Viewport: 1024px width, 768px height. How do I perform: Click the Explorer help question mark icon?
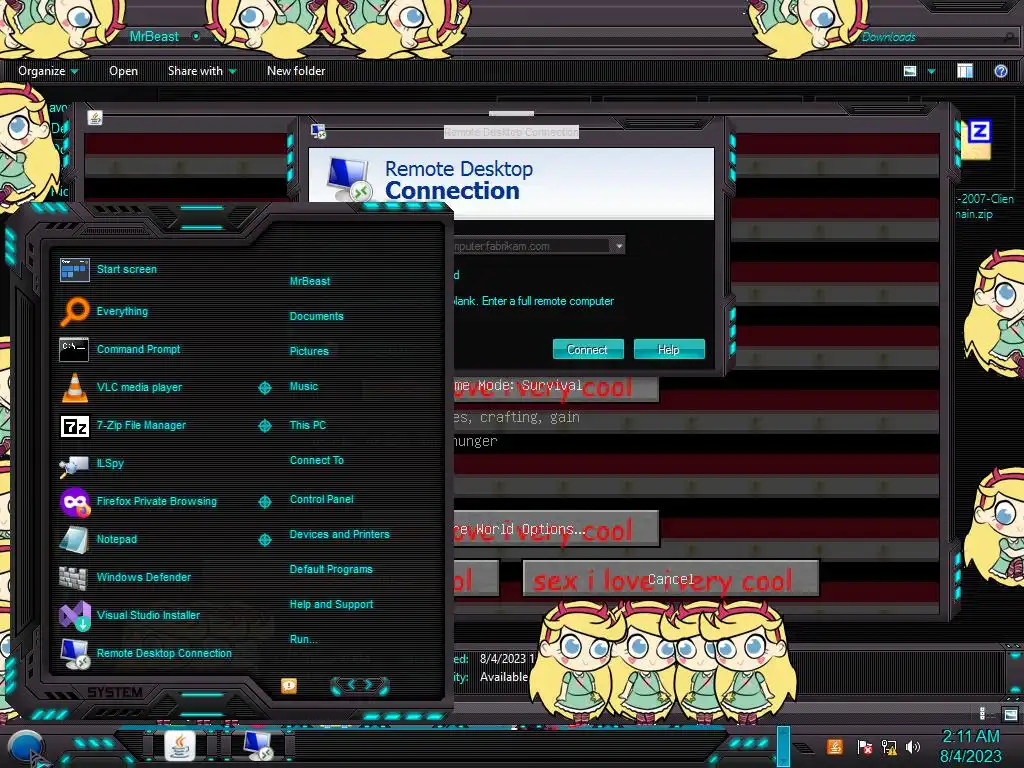tap(1000, 71)
